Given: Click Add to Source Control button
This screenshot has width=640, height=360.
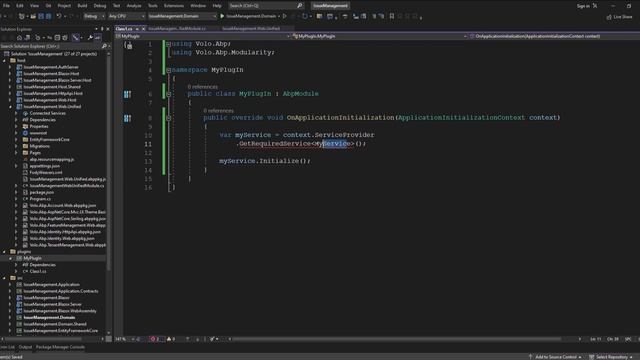Looking at the screenshot, I should [555, 357].
